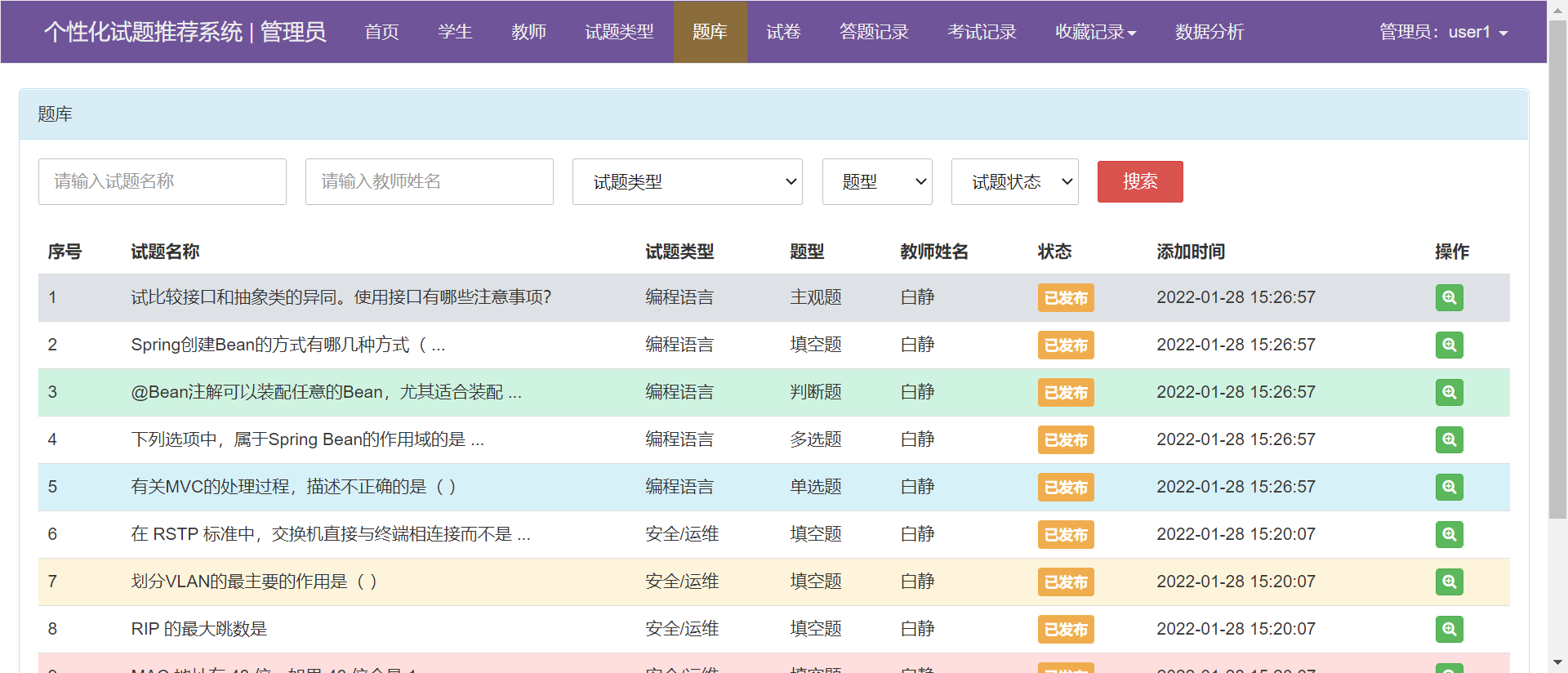Open the 题型 filter dropdown
This screenshot has height=673, width=1568.
877,181
